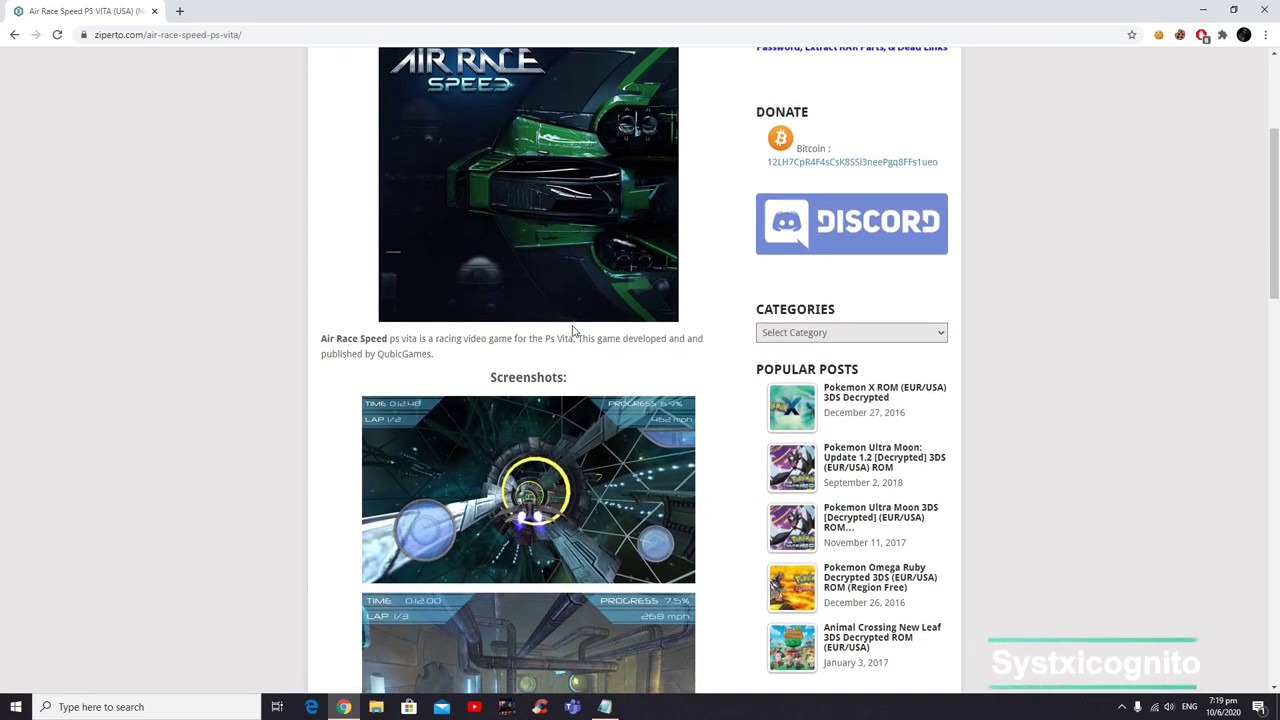
Task: Open the notification action center
Action: coord(1259,707)
